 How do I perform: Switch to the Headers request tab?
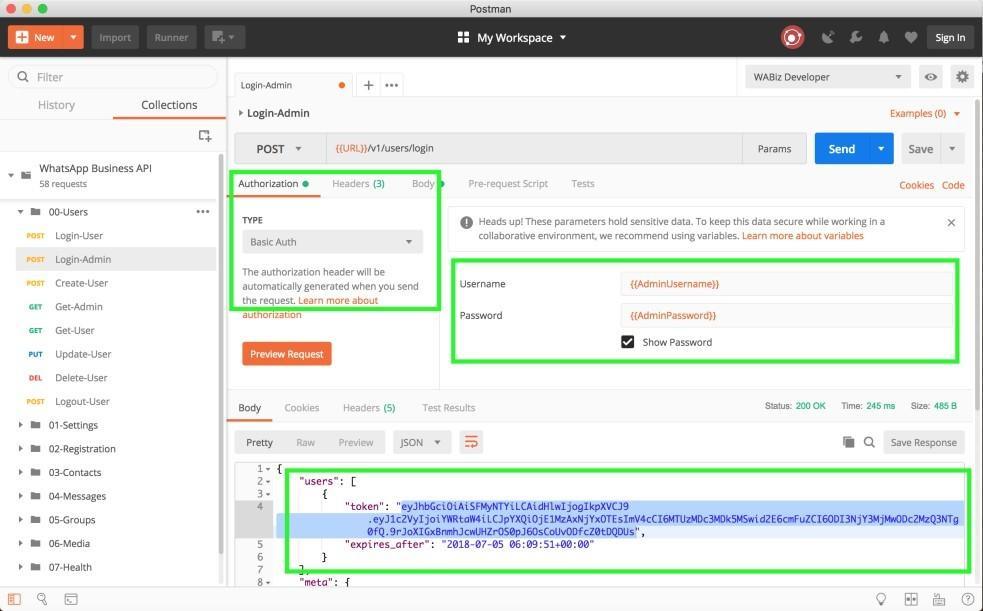click(x=357, y=184)
